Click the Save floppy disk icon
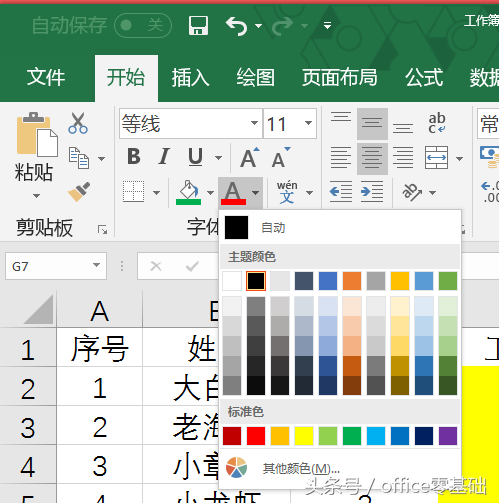This screenshot has width=499, height=503. (x=198, y=25)
